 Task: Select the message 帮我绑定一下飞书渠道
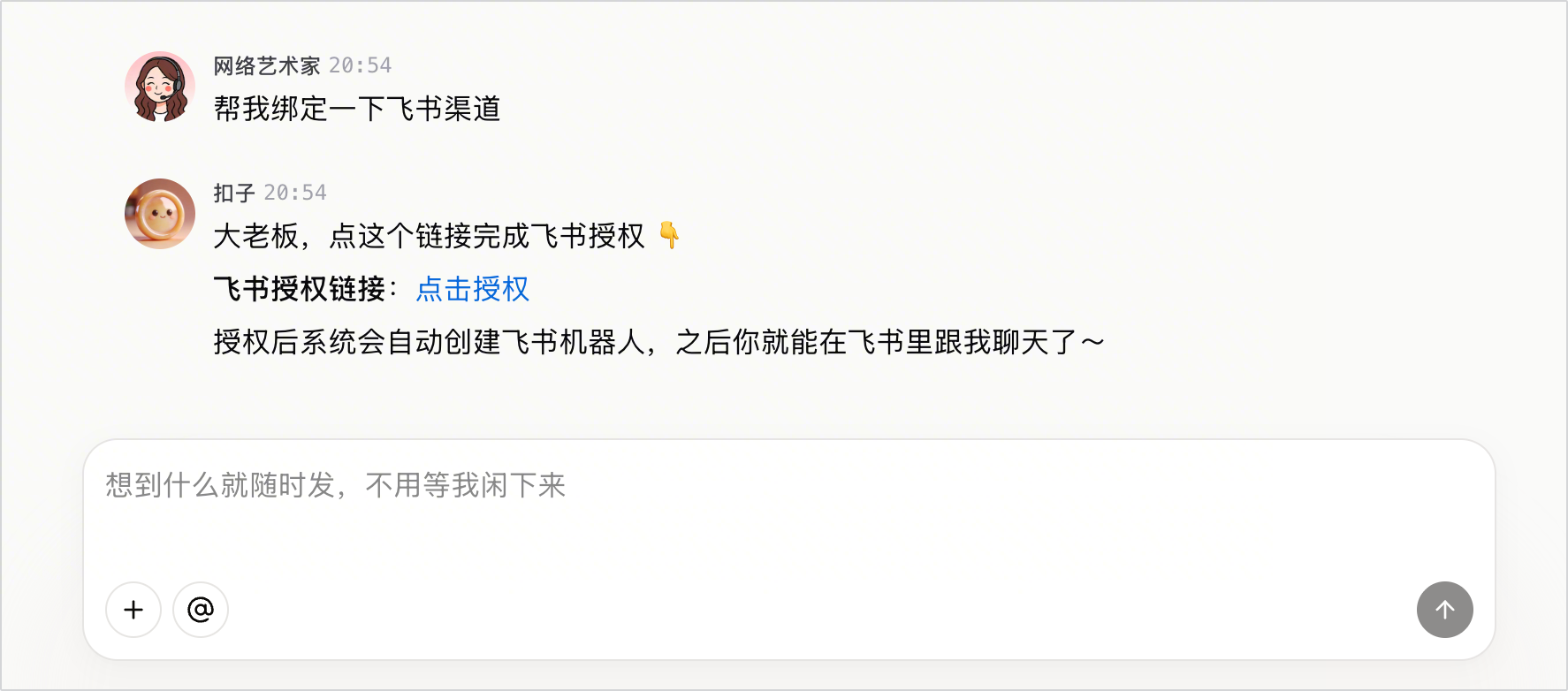[x=357, y=109]
